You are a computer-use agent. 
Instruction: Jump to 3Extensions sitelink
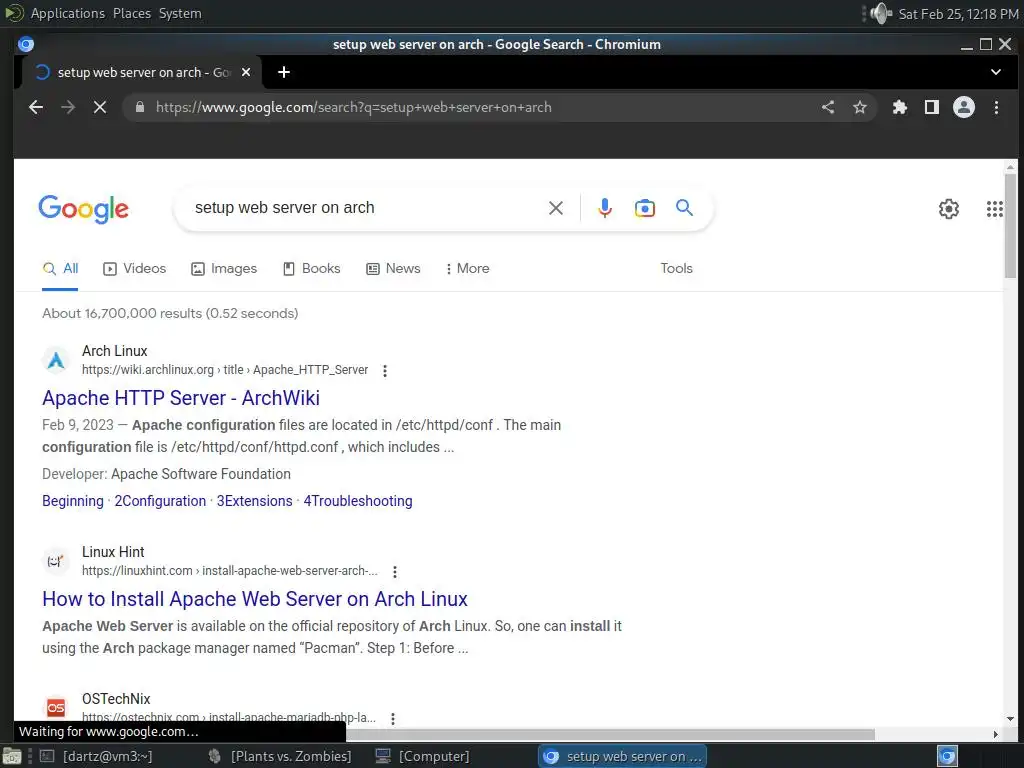pyautogui.click(x=255, y=501)
